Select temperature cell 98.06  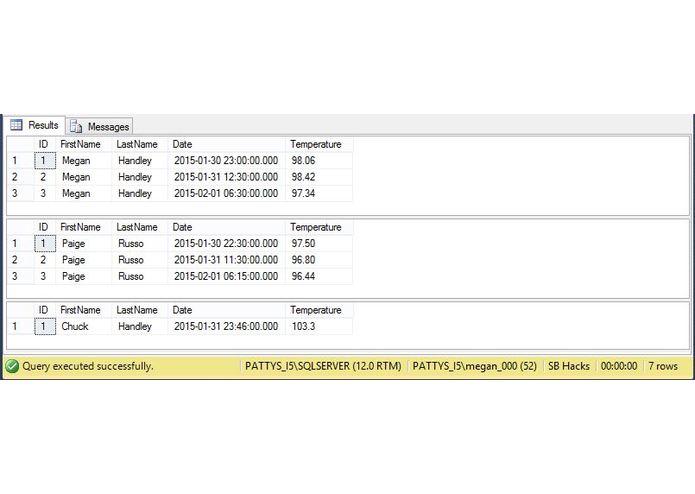point(319,161)
